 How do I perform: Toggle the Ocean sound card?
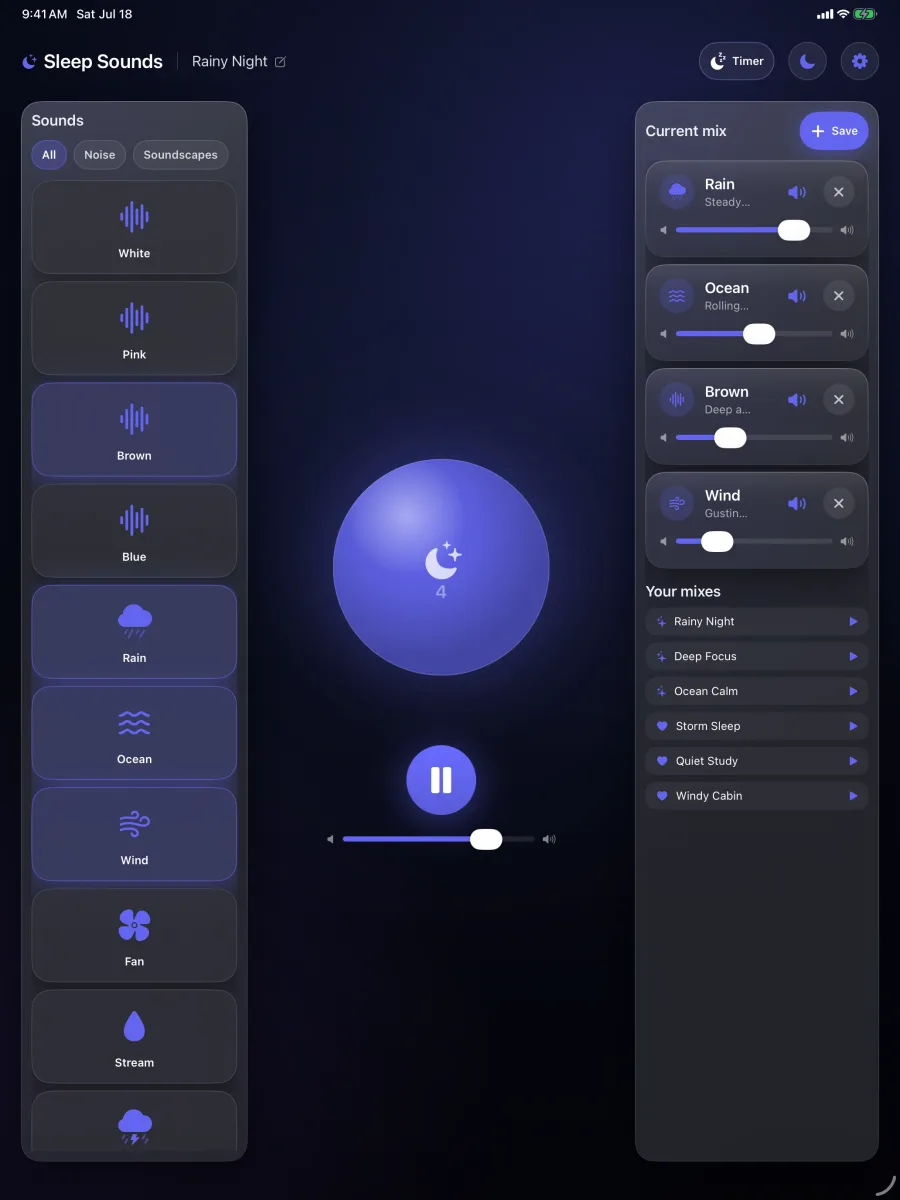coord(134,733)
